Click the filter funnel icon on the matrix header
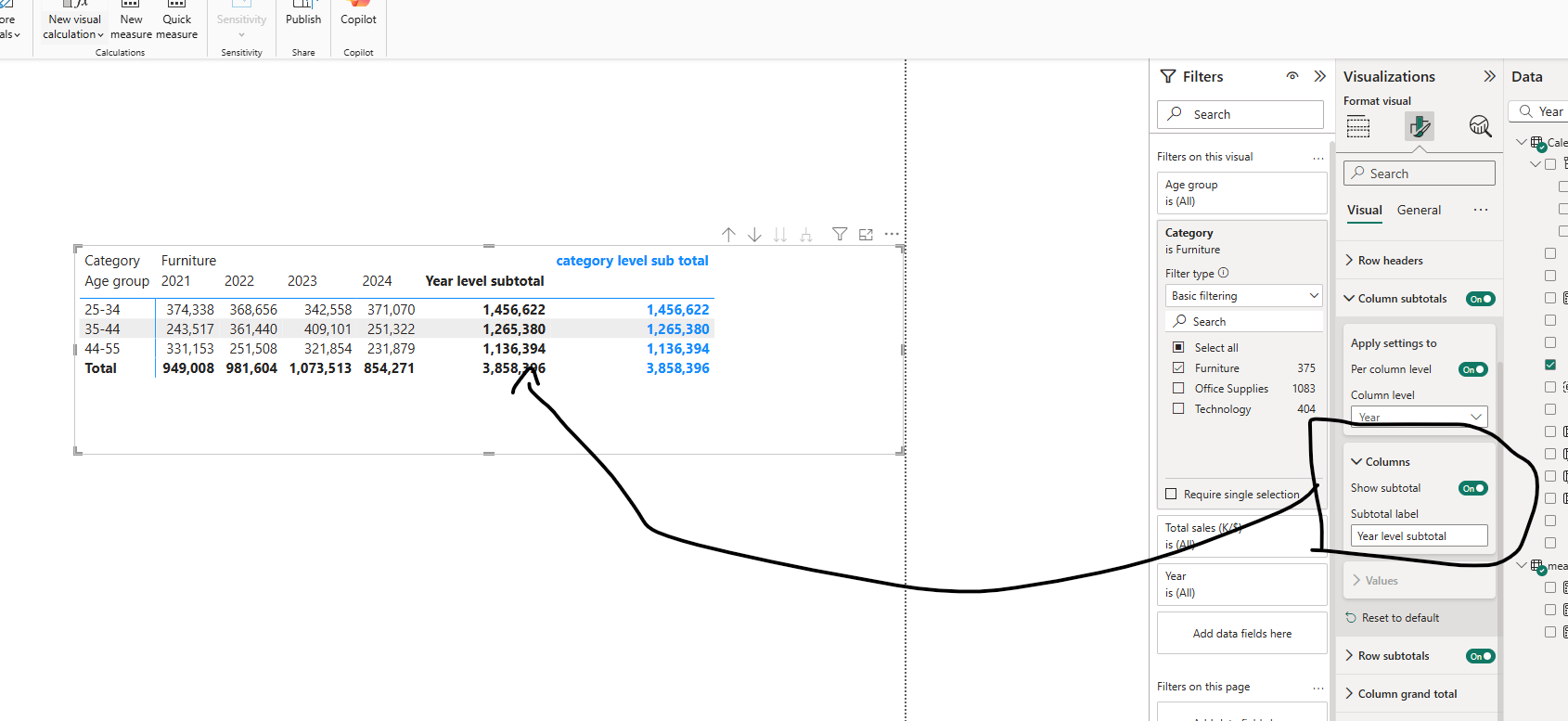The image size is (1568, 721). (840, 235)
